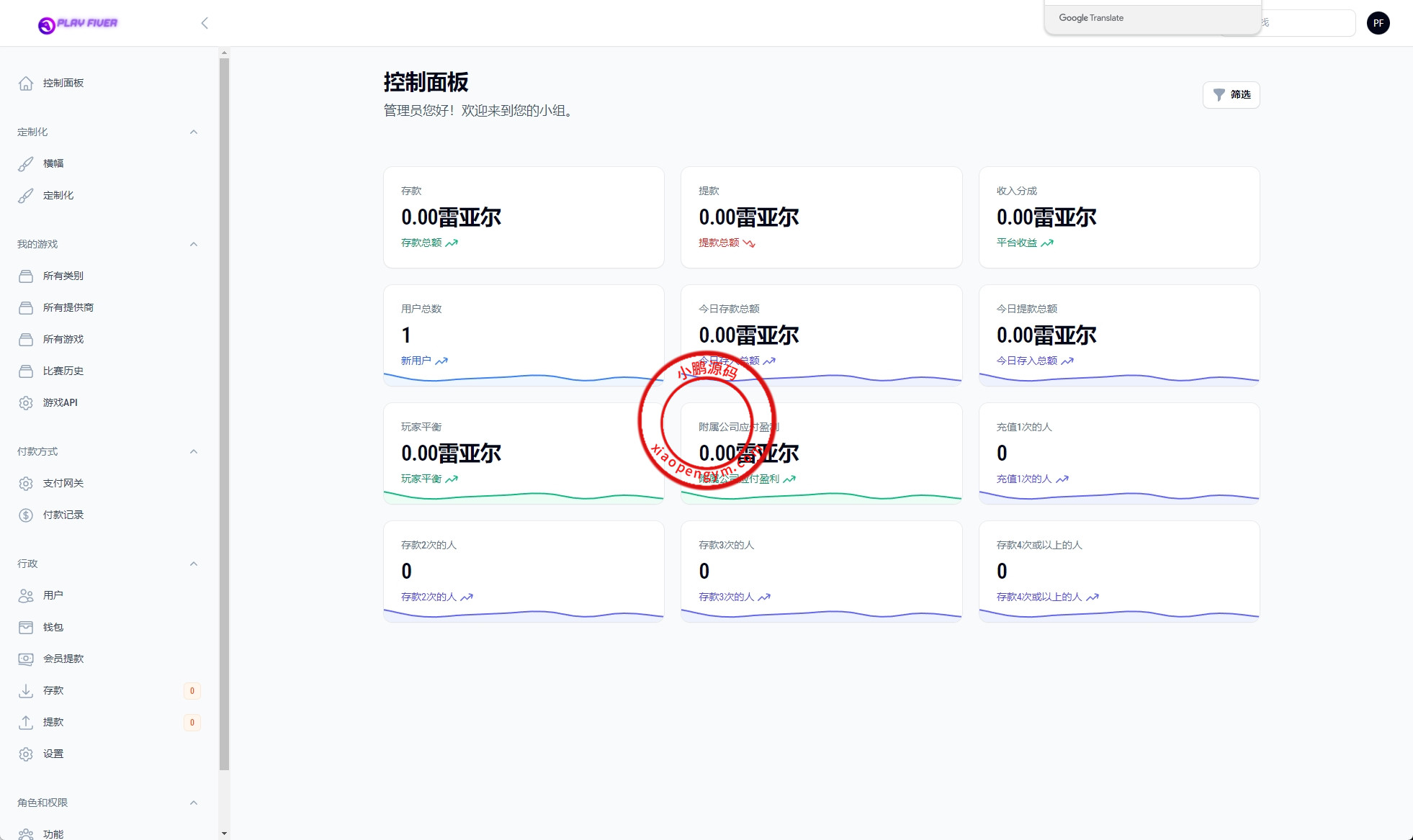The image size is (1413, 840).
Task: Click the 今日存入总额 link in 今日提款总额 card
Action: point(1027,361)
